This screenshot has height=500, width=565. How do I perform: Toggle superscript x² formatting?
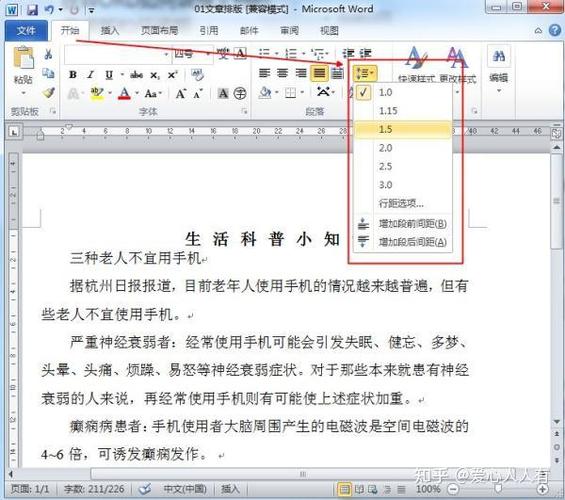point(172,75)
